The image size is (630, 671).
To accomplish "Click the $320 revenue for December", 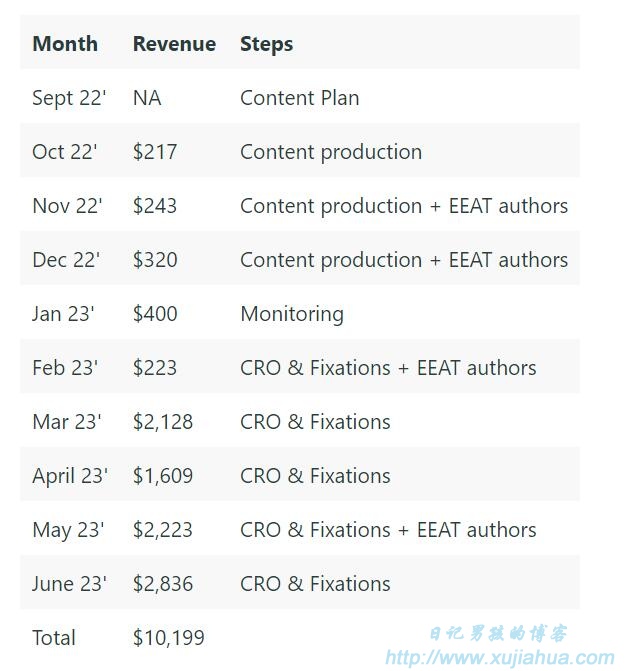I will point(155,260).
